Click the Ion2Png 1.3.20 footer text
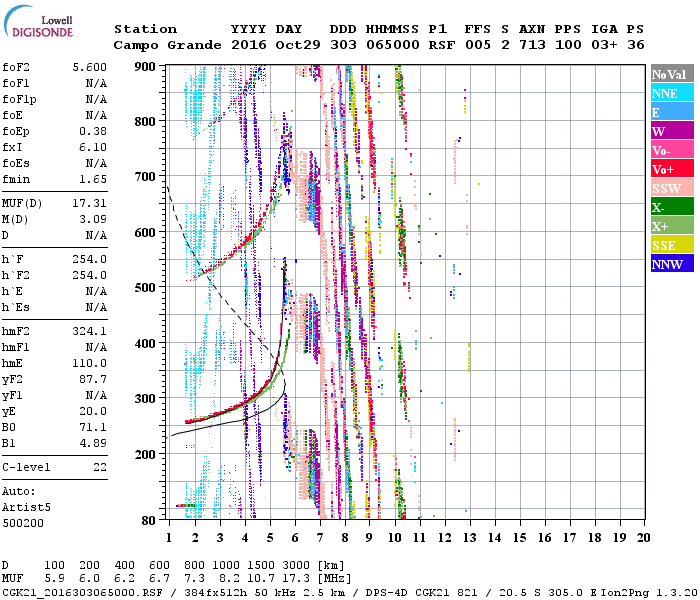The height and width of the screenshot is (600, 700). tap(649, 592)
